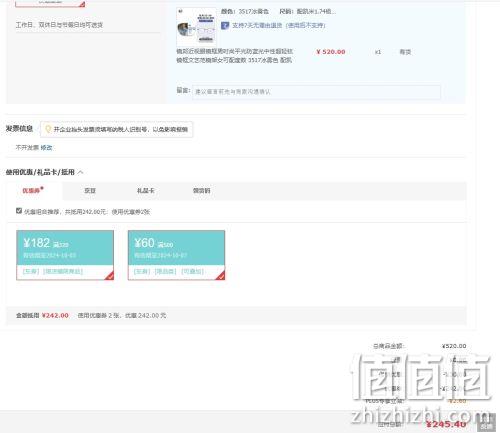Click 修改 link to change invoice
500x433 pixels.
(x=46, y=148)
